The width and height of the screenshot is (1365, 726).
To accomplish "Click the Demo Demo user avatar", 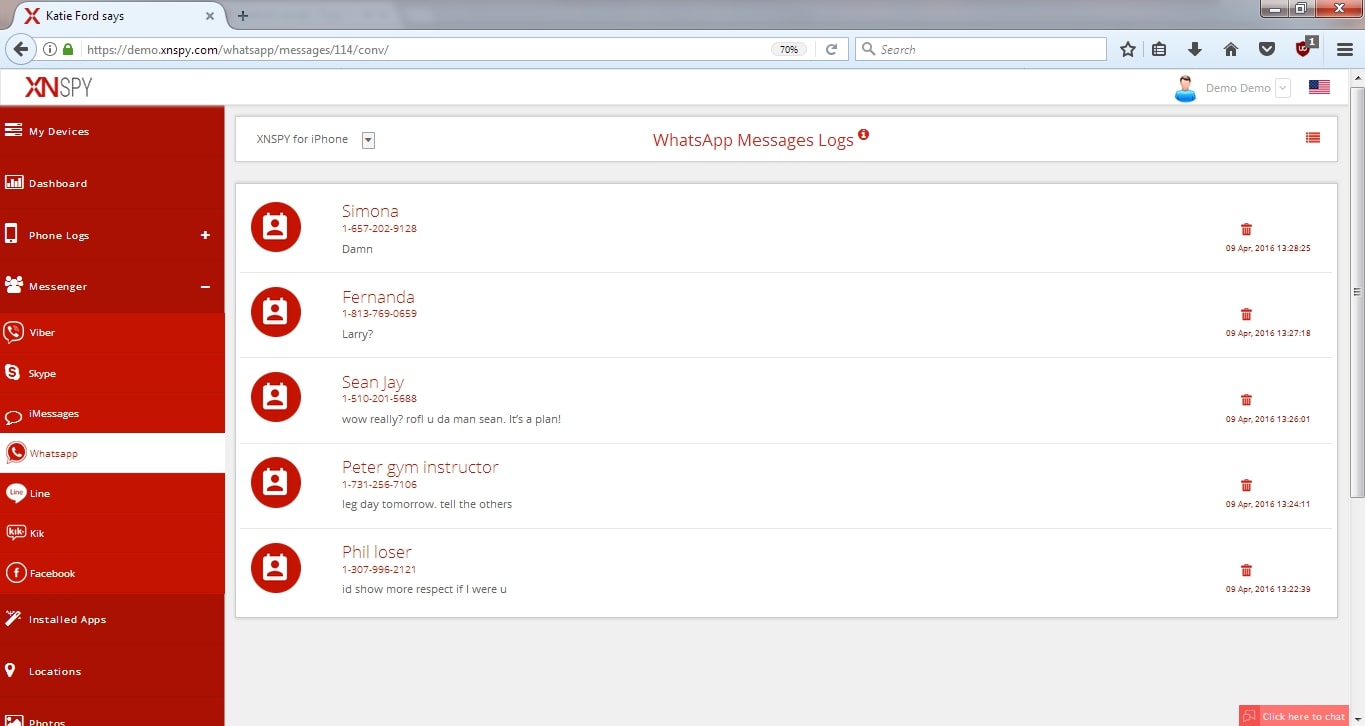I will pyautogui.click(x=1186, y=88).
